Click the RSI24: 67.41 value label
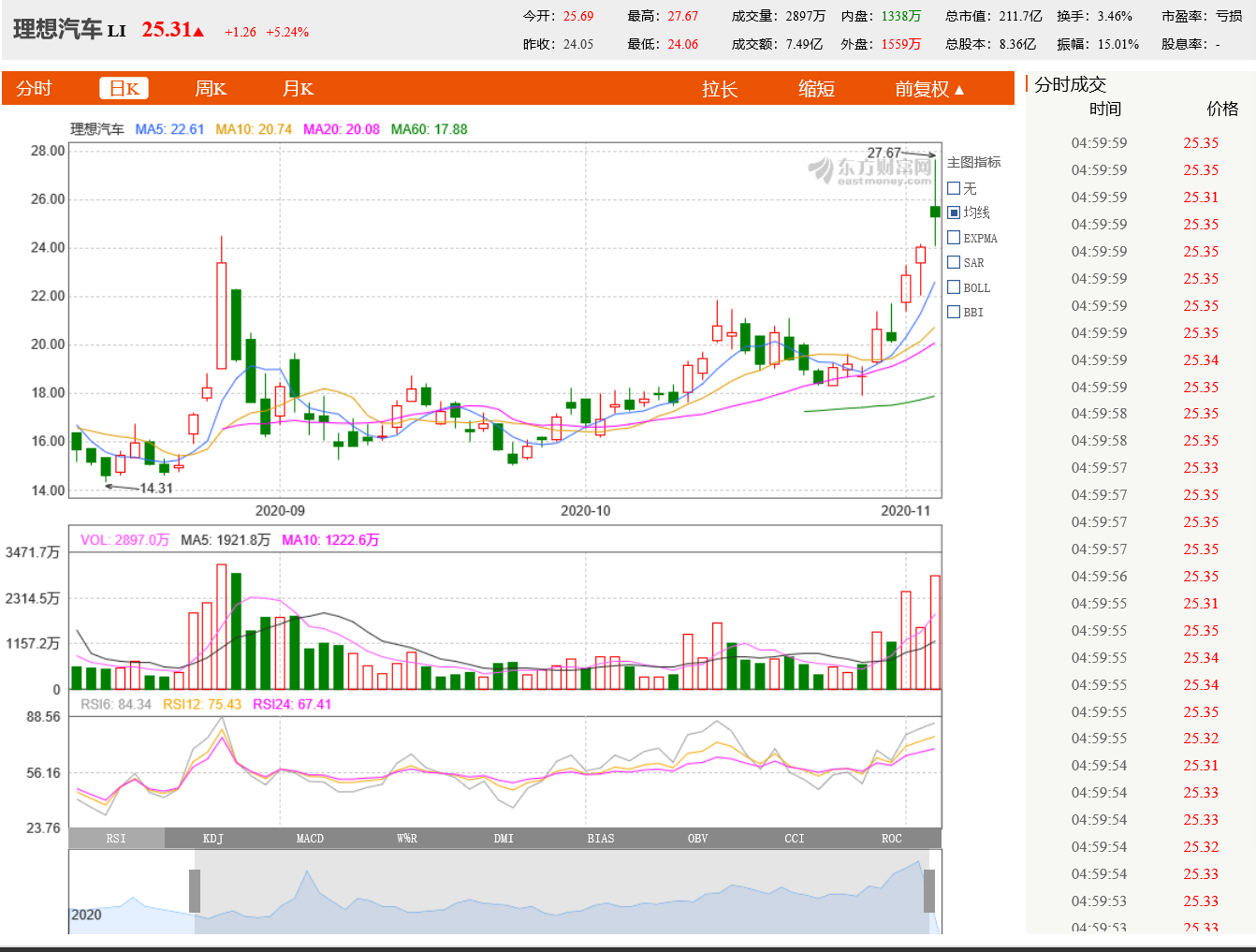Screen dimensions: 1256x952 [292, 704]
